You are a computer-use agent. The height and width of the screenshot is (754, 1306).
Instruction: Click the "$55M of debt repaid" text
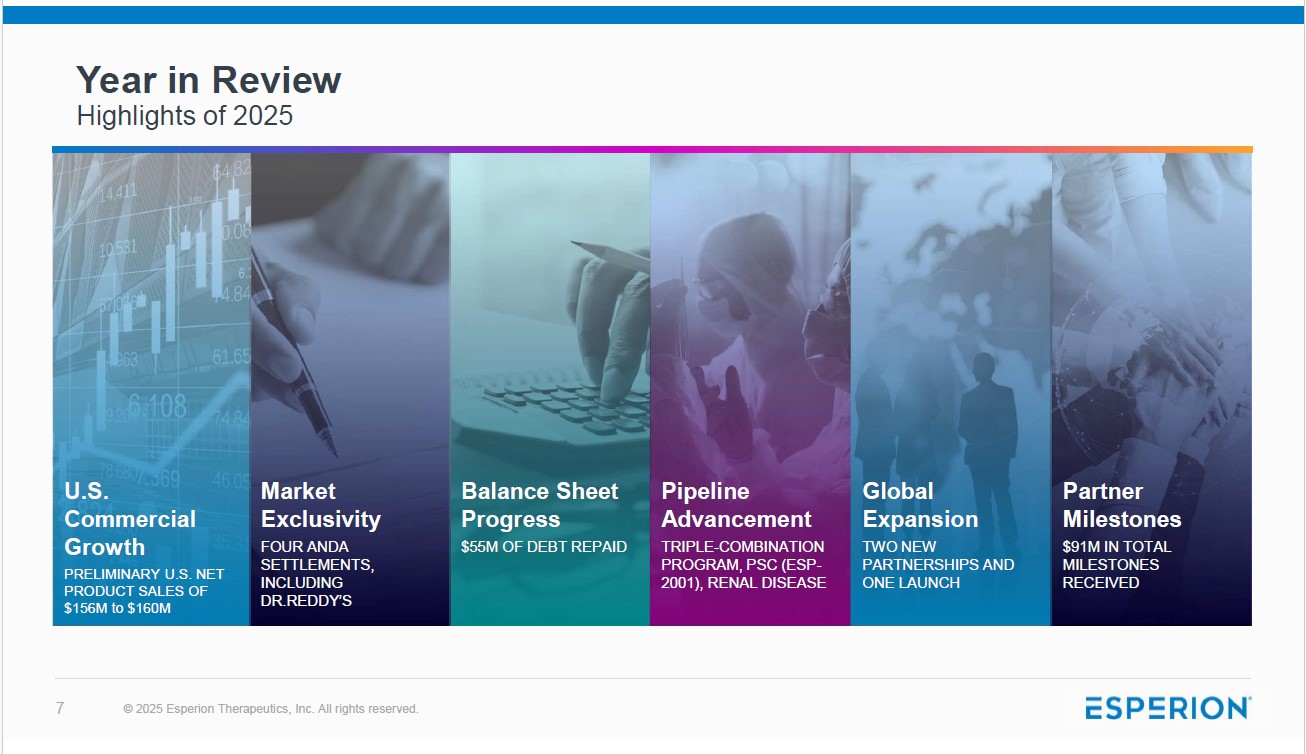click(543, 547)
